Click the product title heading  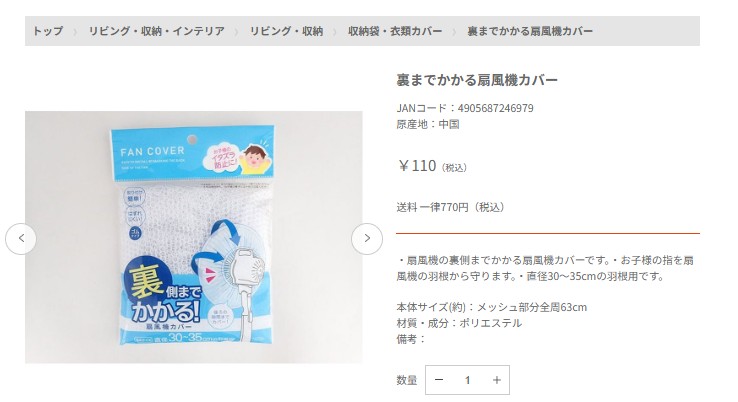[x=477, y=80]
